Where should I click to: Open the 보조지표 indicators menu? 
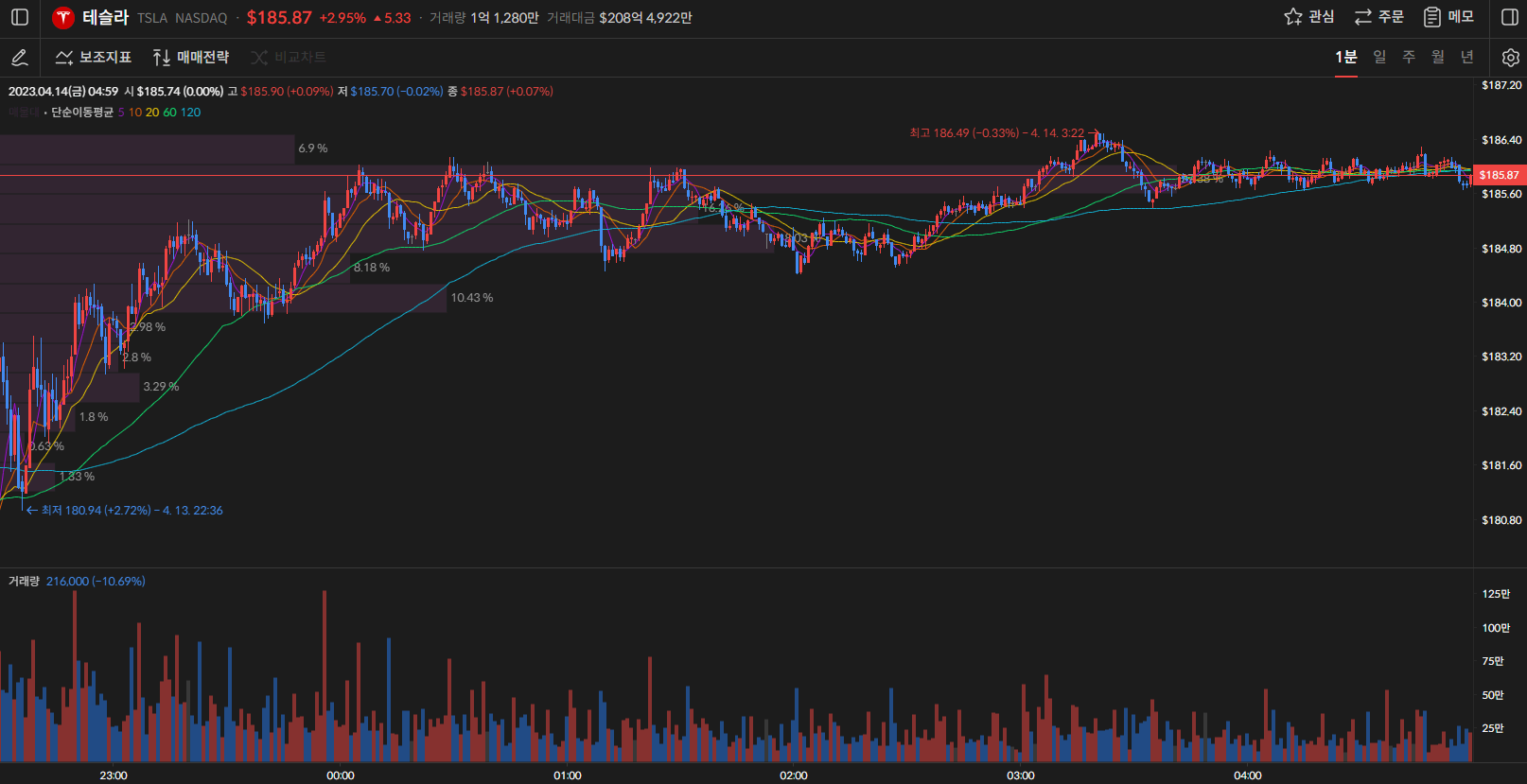(93, 58)
